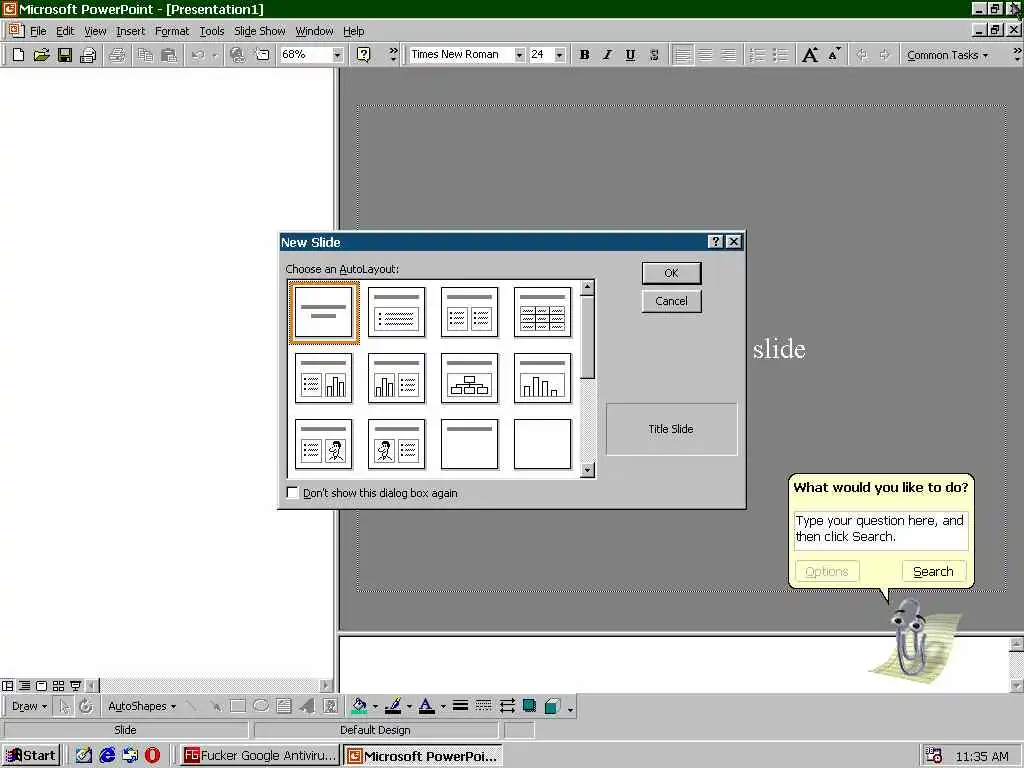Viewport: 1024px width, 768px height.
Task: Expand the AutoShapes dropdown
Action: tap(142, 706)
